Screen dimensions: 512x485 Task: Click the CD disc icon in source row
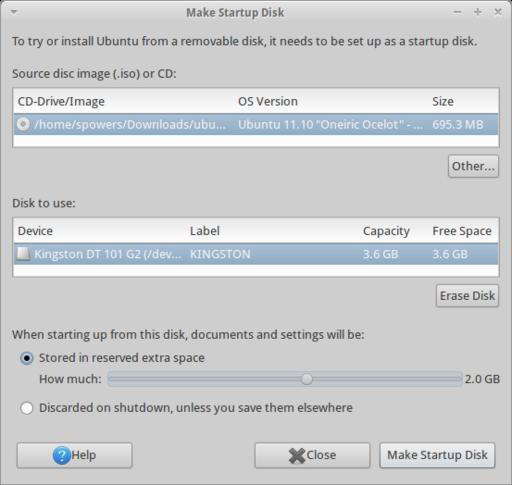(x=23, y=124)
